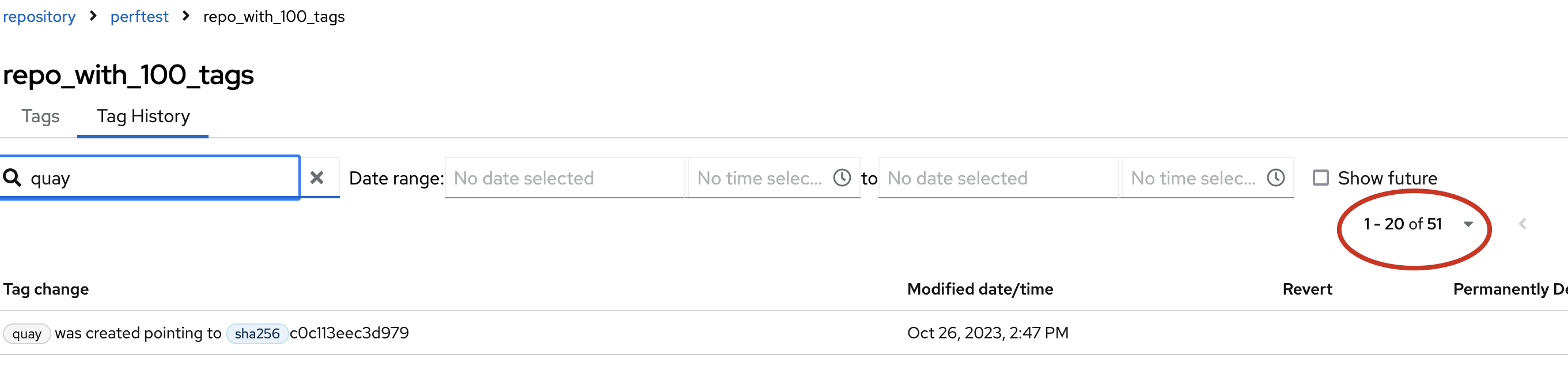
Task: Switch to the Tags tab
Action: pos(40,116)
